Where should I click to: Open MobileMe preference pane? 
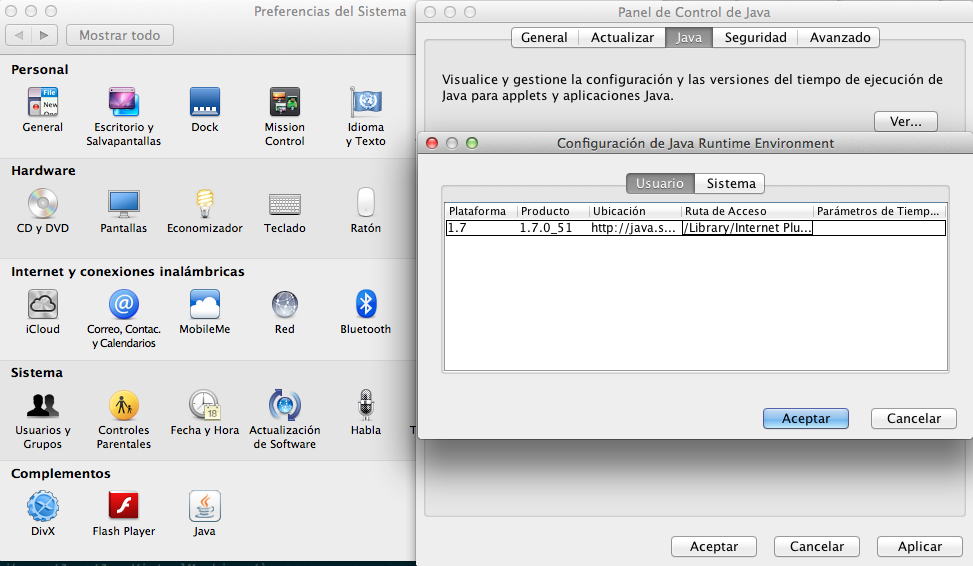(x=205, y=304)
